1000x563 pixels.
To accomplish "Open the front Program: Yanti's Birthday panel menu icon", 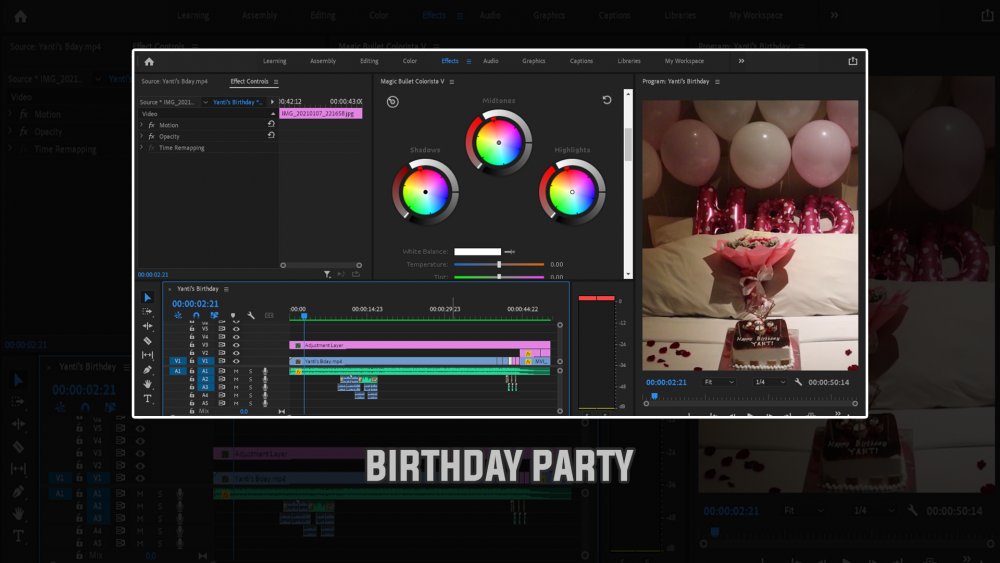I will [717, 82].
